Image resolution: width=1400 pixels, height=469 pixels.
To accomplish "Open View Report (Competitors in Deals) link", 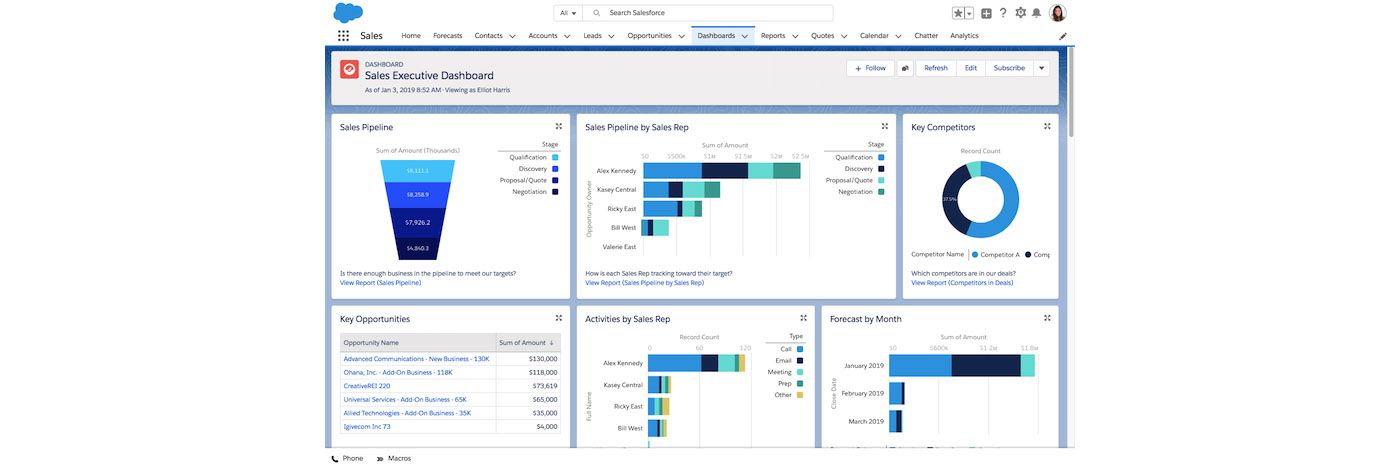I will click(x=962, y=283).
